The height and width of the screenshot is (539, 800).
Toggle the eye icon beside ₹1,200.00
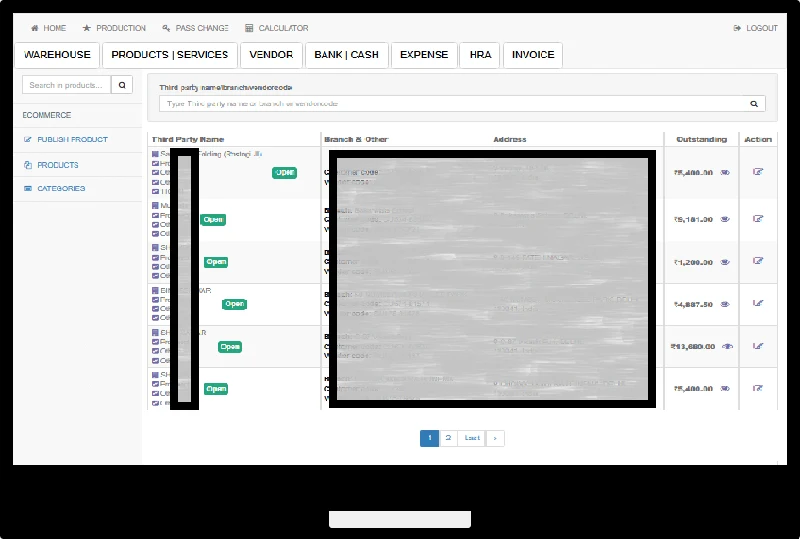pyautogui.click(x=725, y=262)
